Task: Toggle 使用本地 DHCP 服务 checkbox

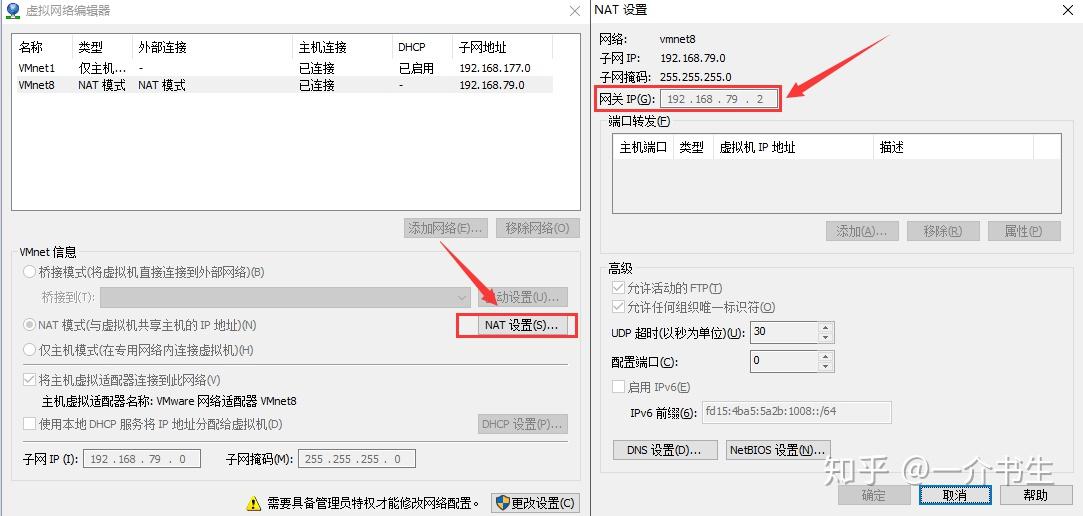Action: pyautogui.click(x=30, y=424)
